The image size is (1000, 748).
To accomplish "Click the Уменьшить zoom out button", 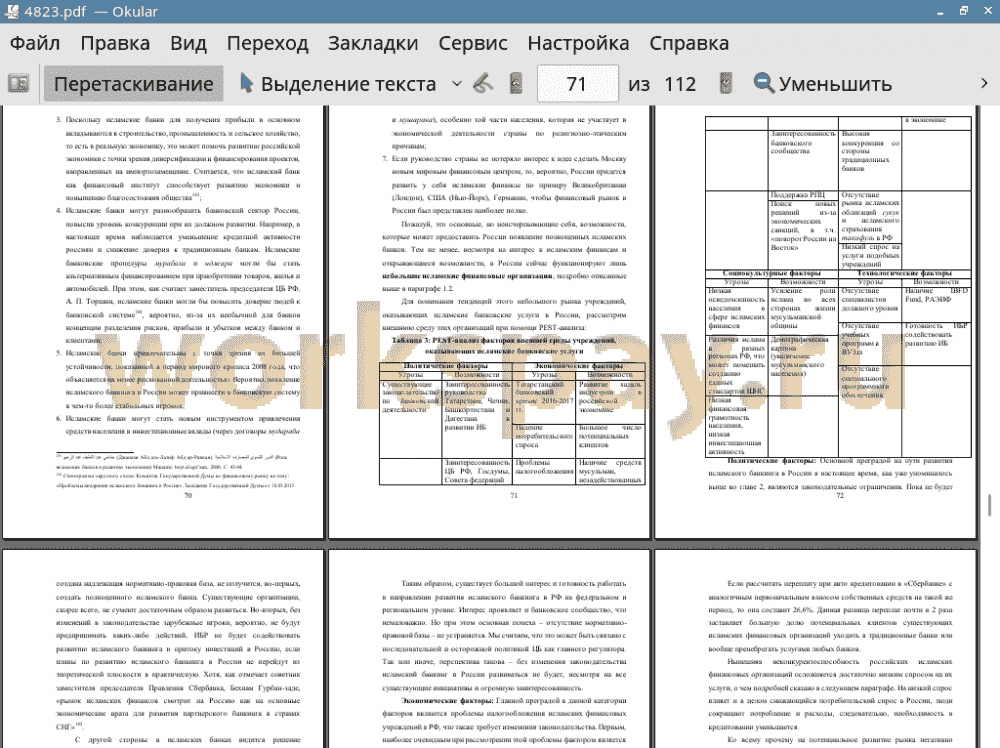I will [x=823, y=84].
